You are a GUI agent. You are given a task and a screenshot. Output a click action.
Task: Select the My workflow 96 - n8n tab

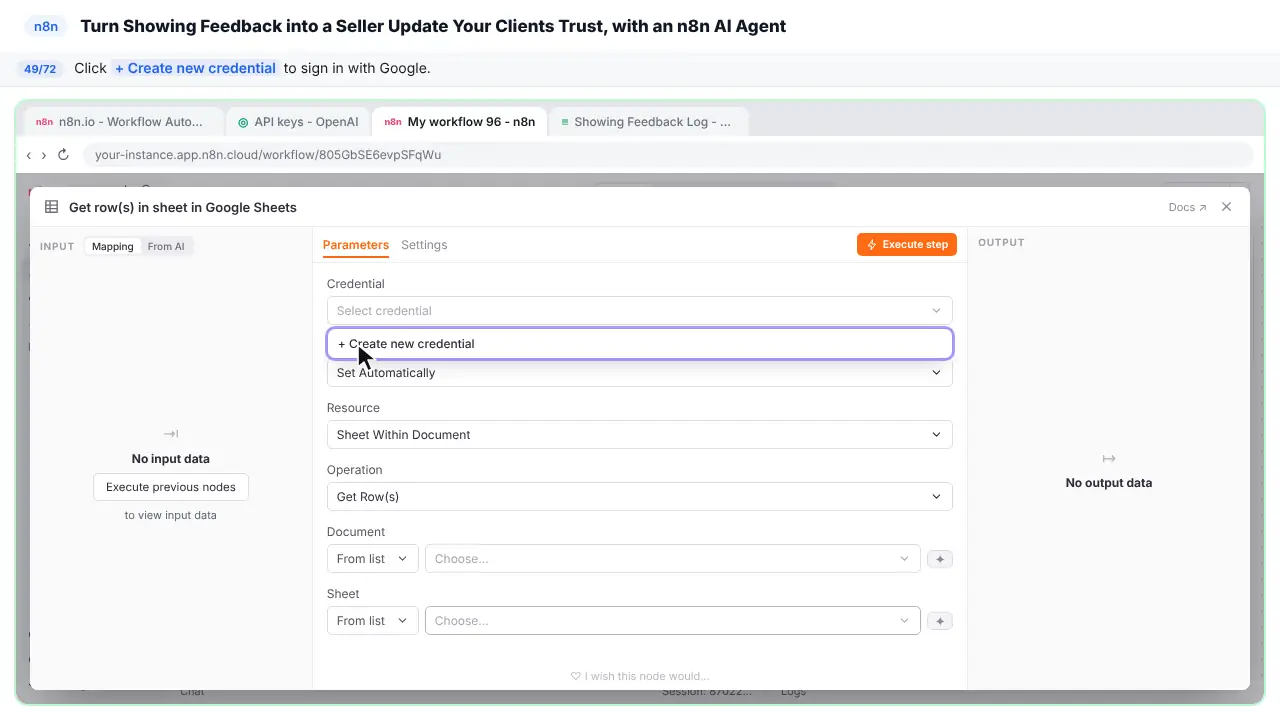pyautogui.click(x=459, y=122)
